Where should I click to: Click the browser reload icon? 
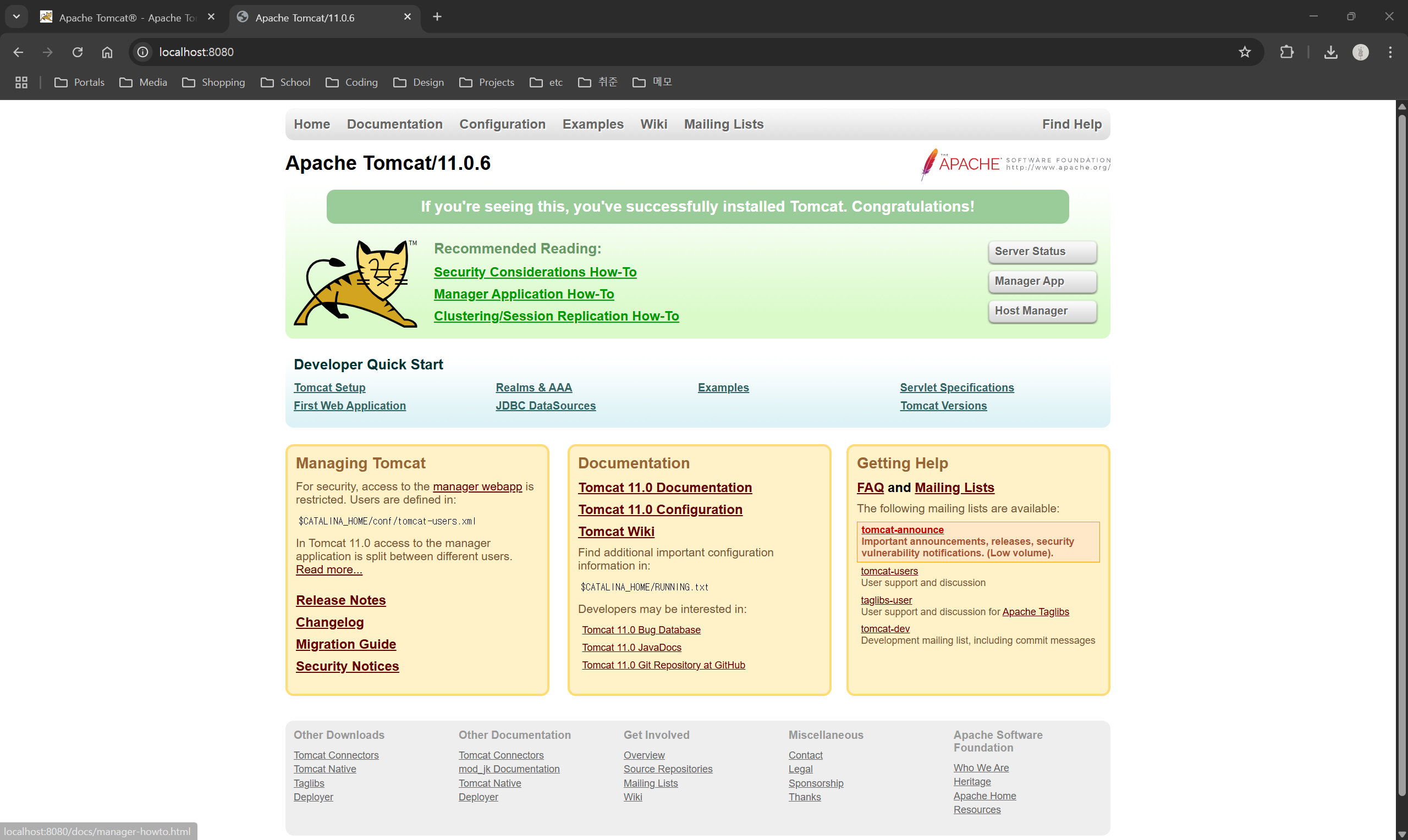pos(78,52)
